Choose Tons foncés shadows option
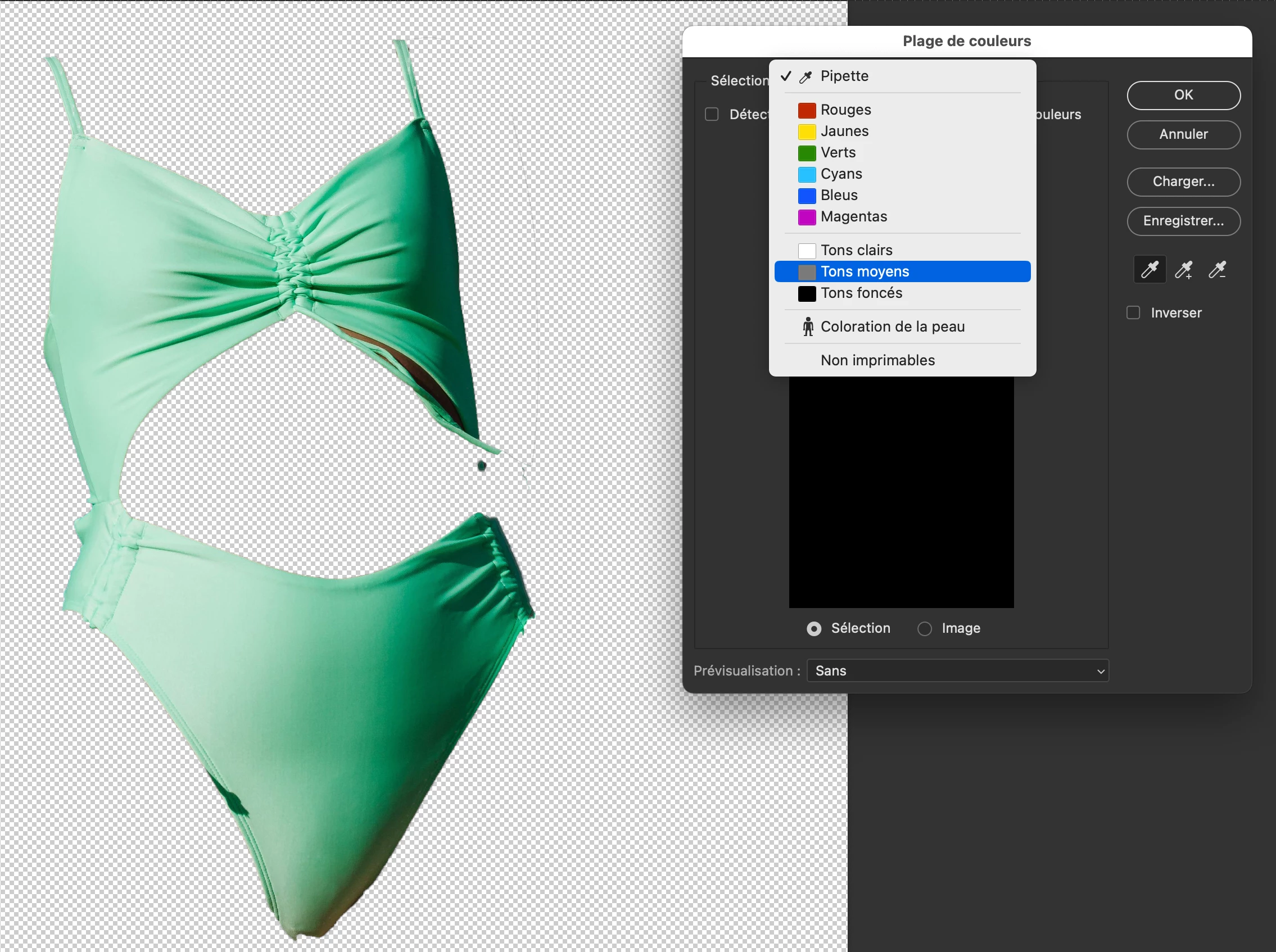The width and height of the screenshot is (1276, 952). point(861,293)
